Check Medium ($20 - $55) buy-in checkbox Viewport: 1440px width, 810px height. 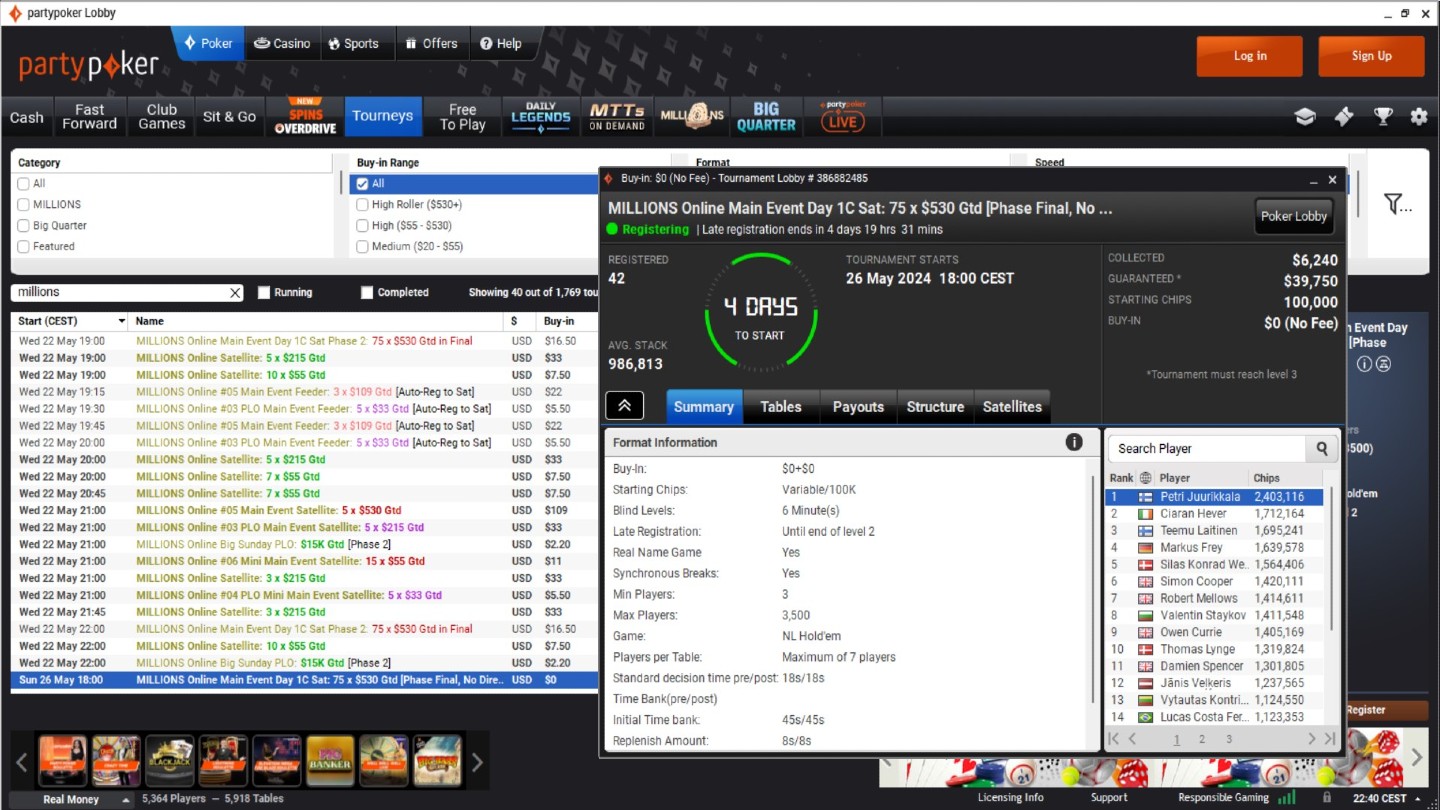point(362,246)
